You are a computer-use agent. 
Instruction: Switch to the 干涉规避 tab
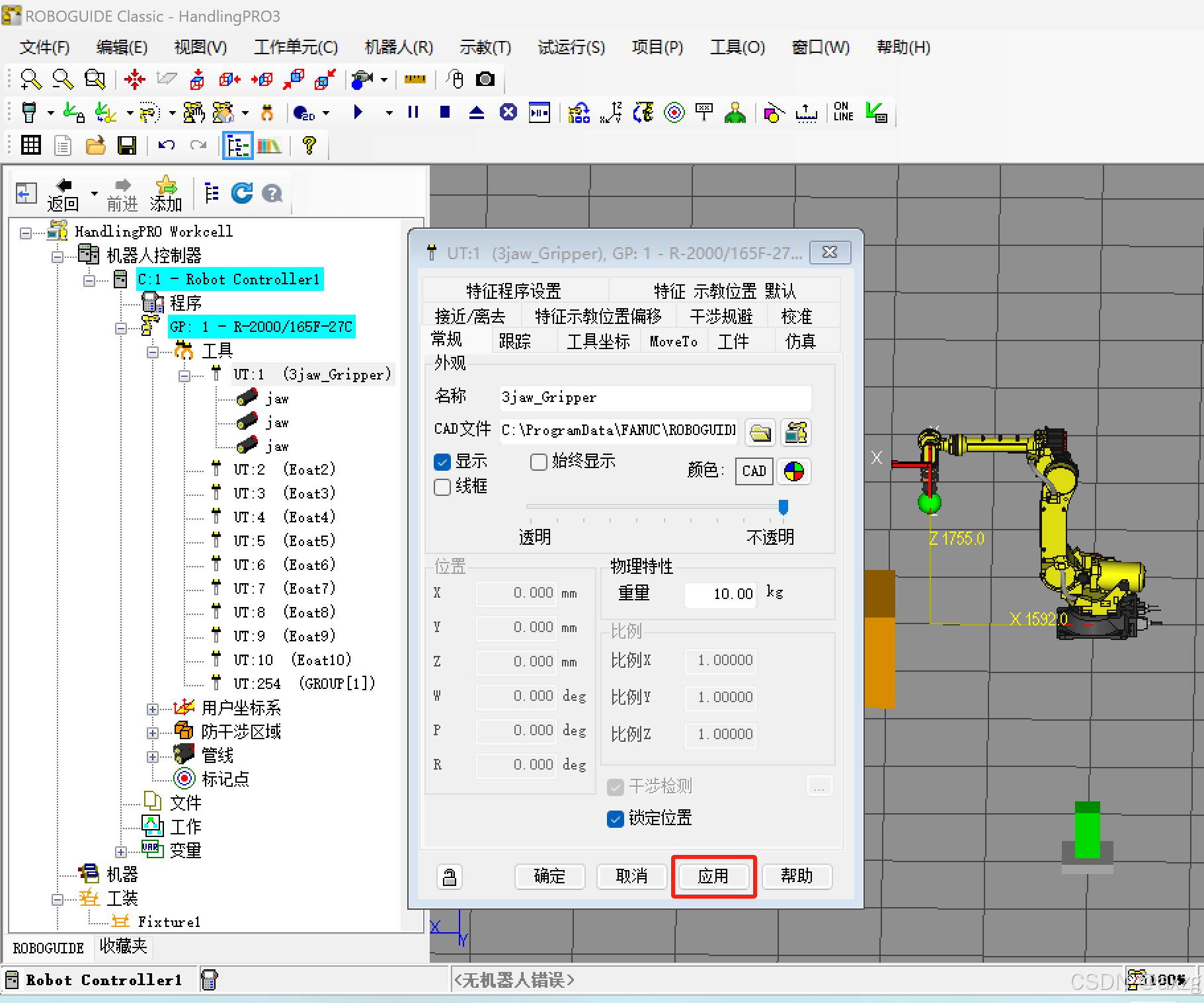pos(721,317)
